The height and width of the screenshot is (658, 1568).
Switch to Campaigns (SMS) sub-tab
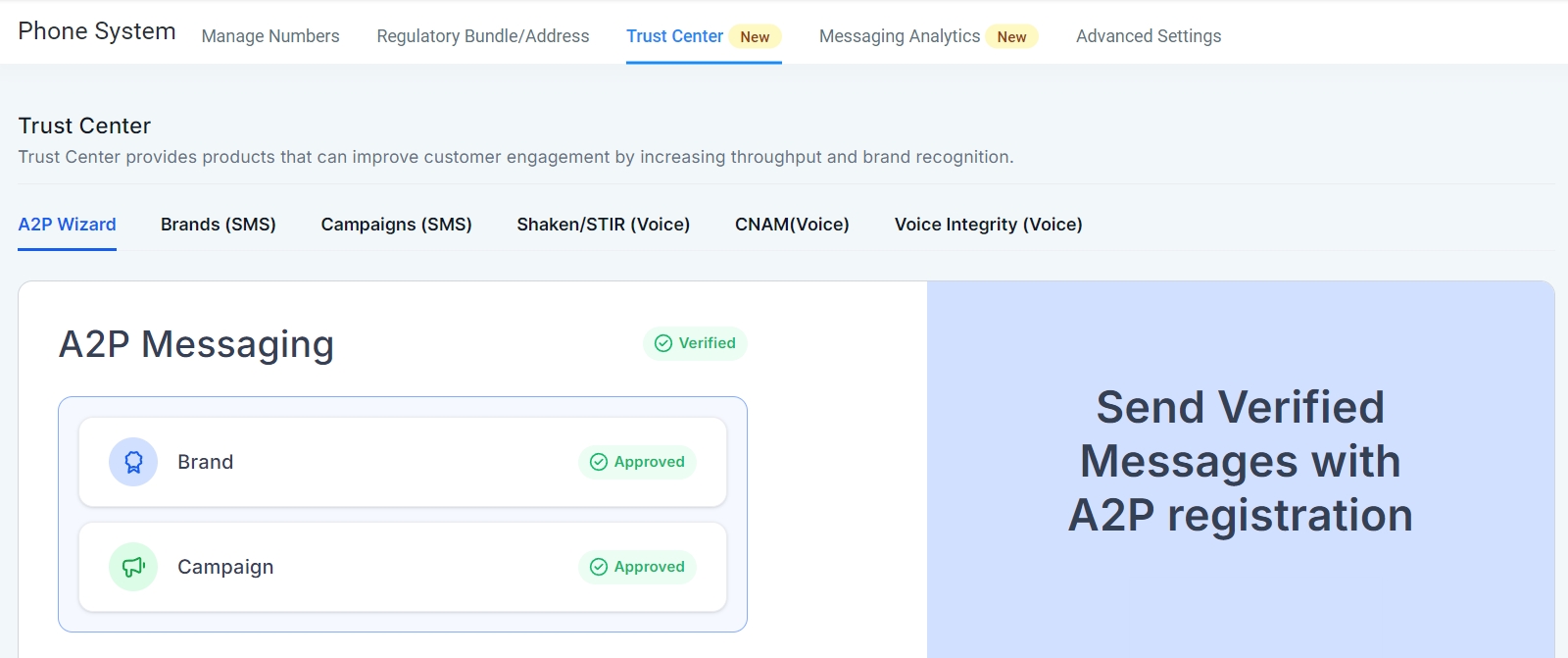(x=397, y=225)
